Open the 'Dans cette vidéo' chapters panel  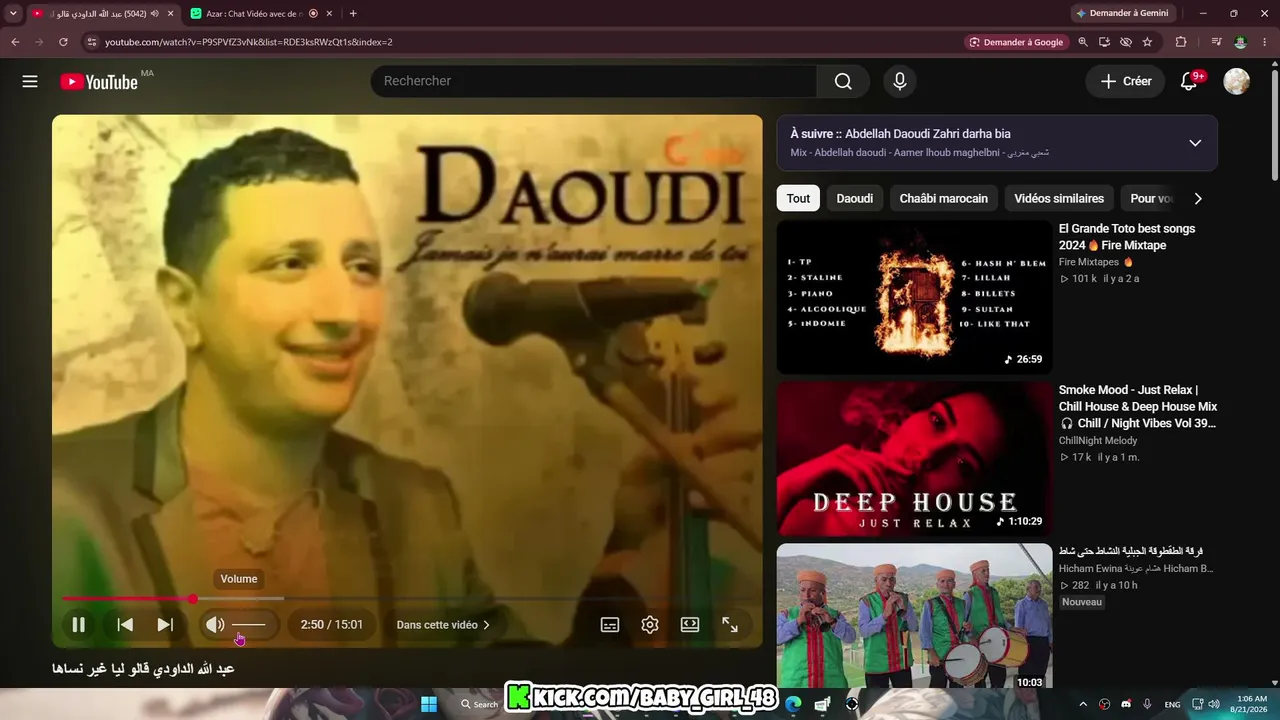pos(444,625)
